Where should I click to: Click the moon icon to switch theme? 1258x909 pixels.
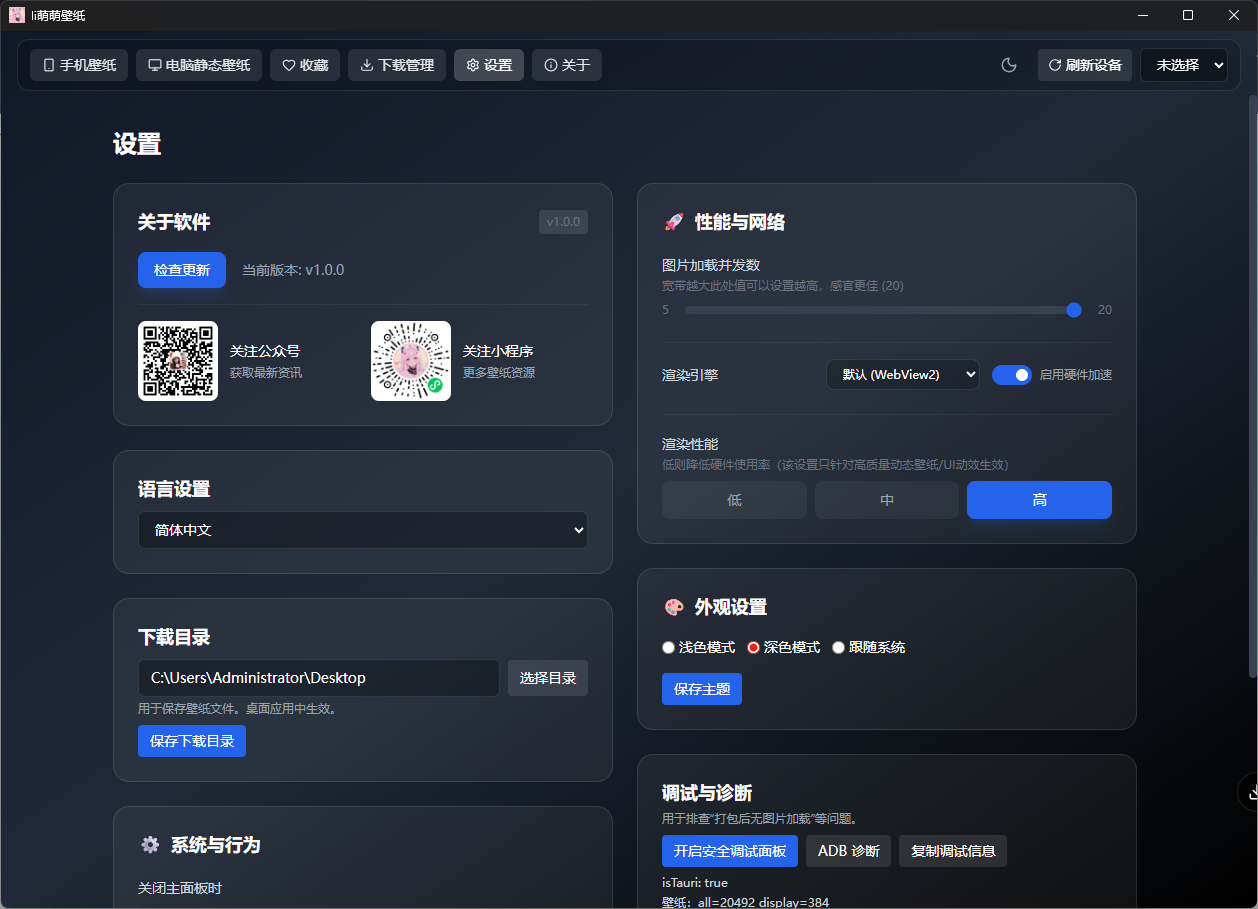[x=1009, y=65]
